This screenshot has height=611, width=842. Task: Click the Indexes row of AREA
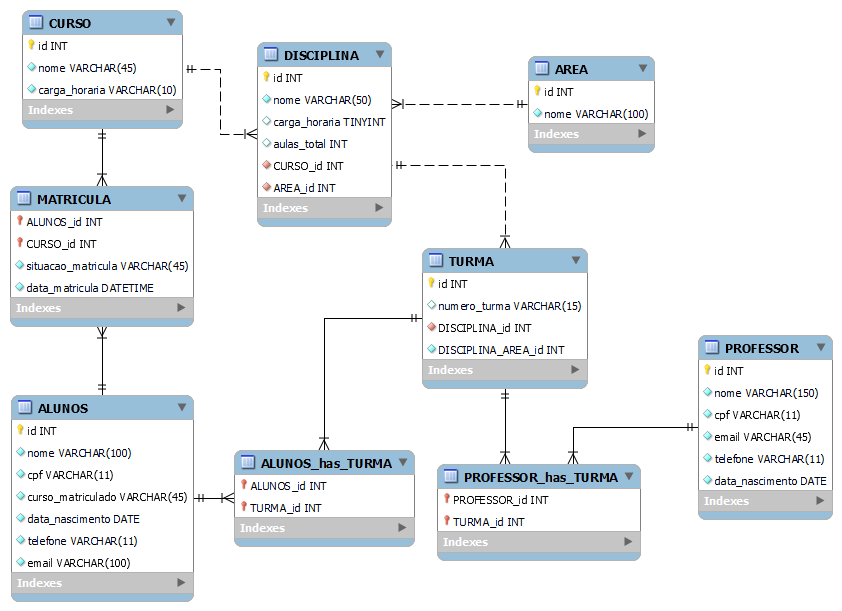point(590,133)
